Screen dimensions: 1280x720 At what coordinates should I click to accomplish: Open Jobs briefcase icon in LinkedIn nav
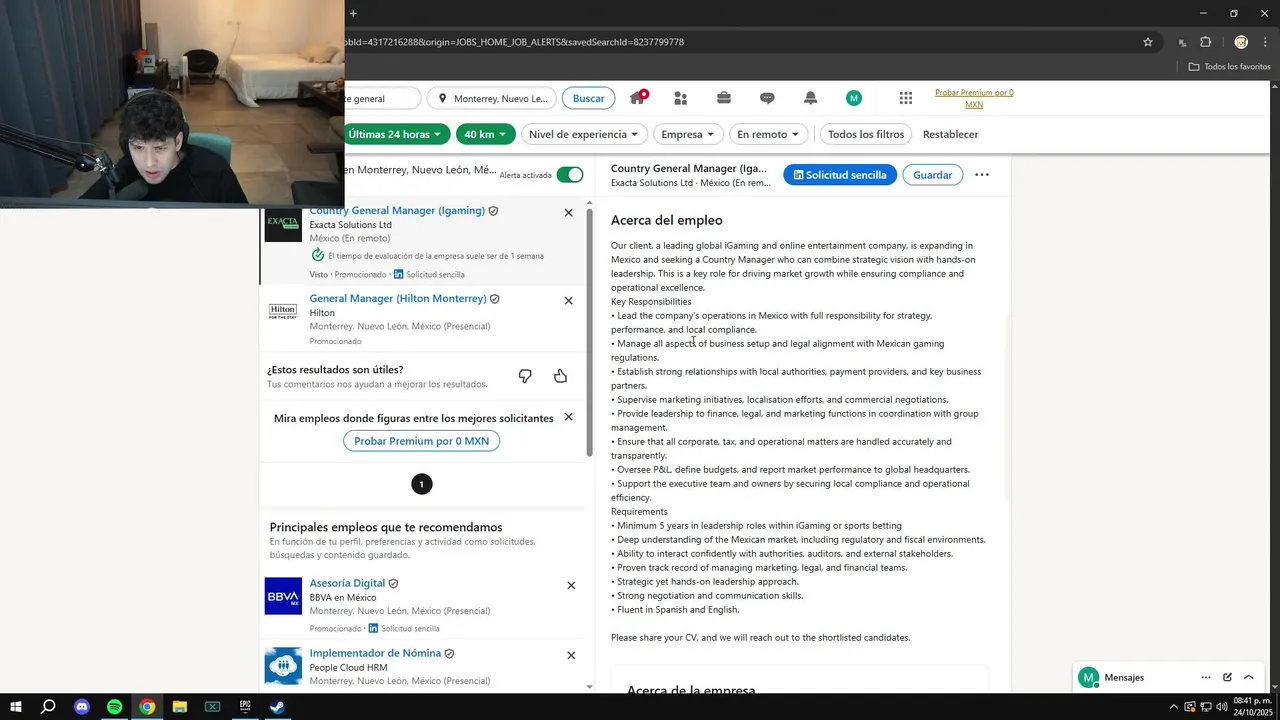click(x=724, y=98)
